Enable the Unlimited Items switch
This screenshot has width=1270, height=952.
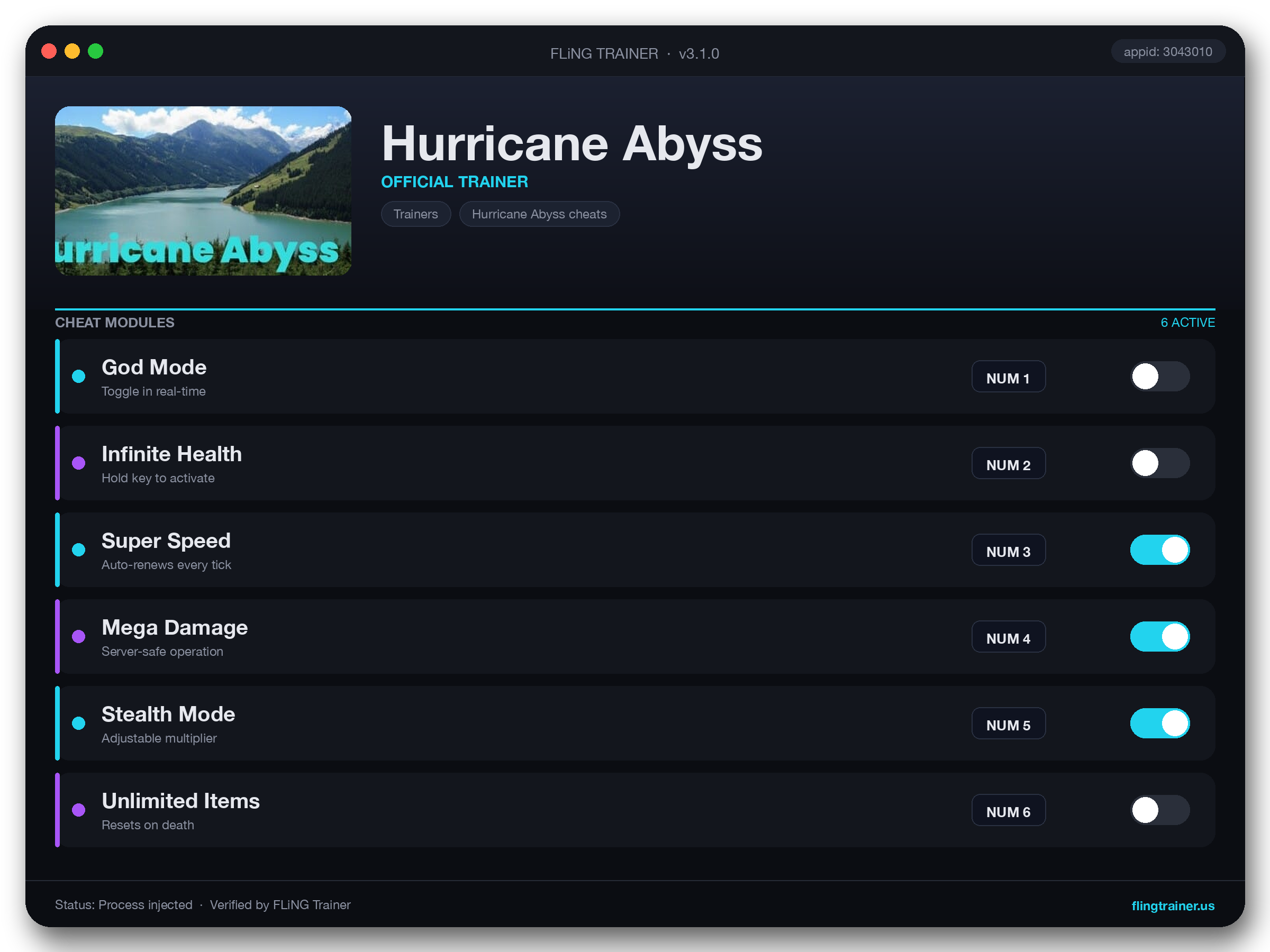1160,810
